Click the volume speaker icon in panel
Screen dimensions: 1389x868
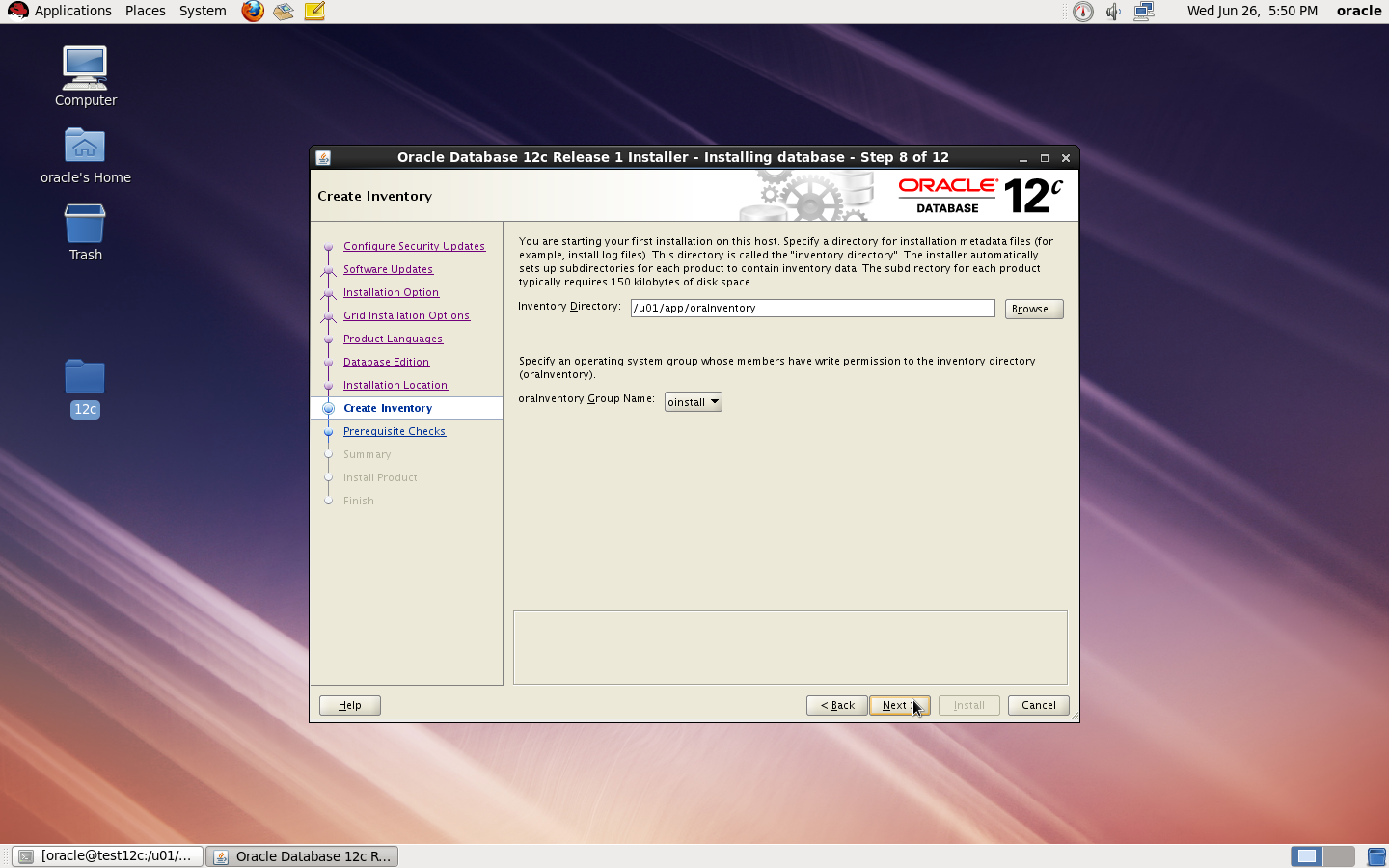[1113, 12]
